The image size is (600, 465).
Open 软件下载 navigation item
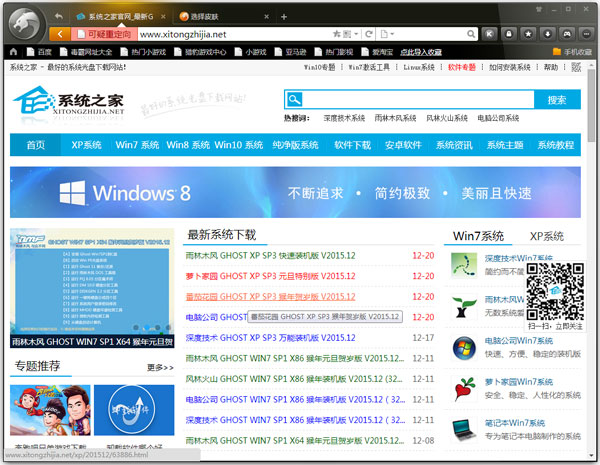pyautogui.click(x=352, y=145)
